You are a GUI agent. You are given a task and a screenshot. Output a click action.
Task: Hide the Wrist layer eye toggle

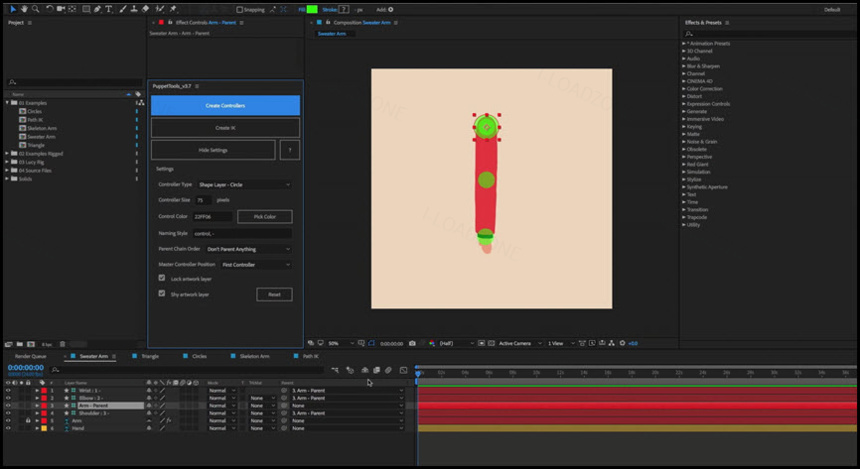pyautogui.click(x=8, y=391)
